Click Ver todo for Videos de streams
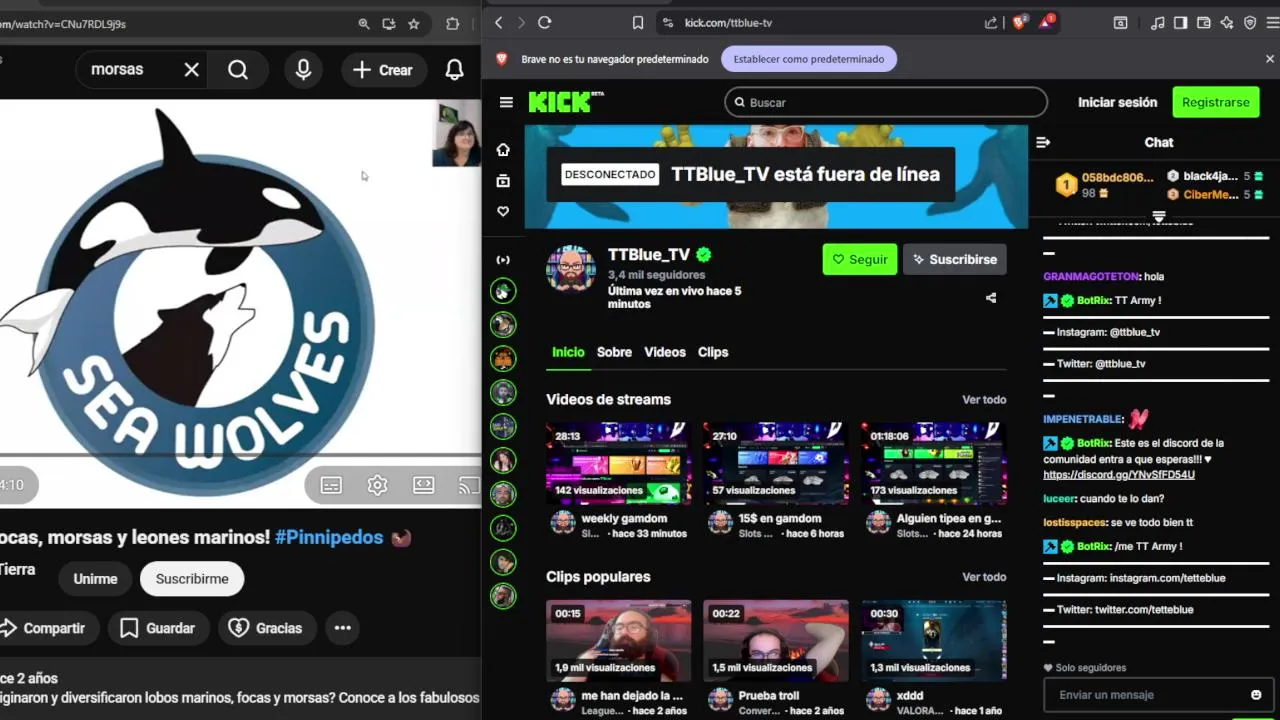This screenshot has height=720, width=1280. [x=984, y=400]
